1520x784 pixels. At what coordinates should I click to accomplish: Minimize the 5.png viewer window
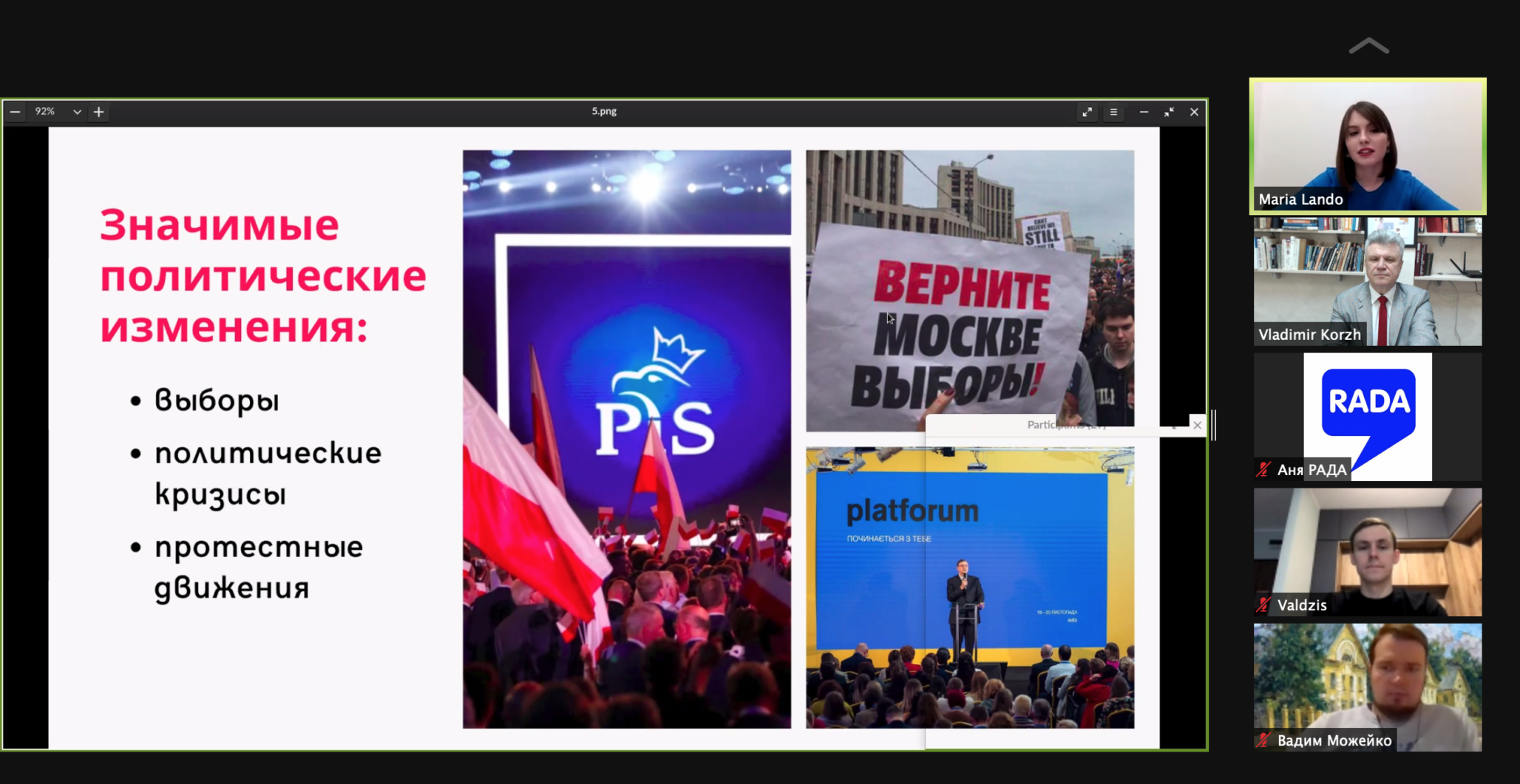pos(1144,112)
